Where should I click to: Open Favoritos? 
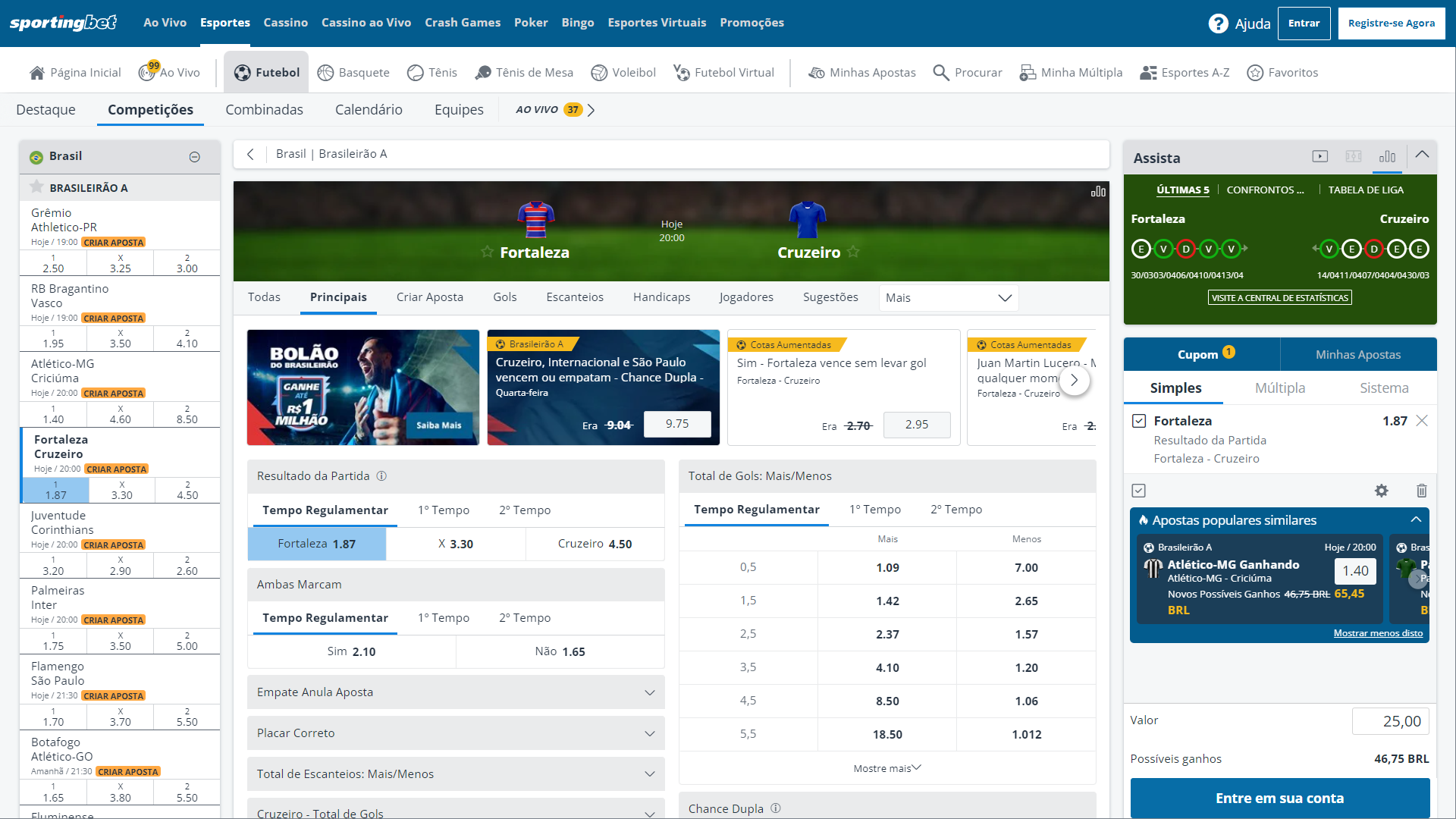pos(1283,73)
